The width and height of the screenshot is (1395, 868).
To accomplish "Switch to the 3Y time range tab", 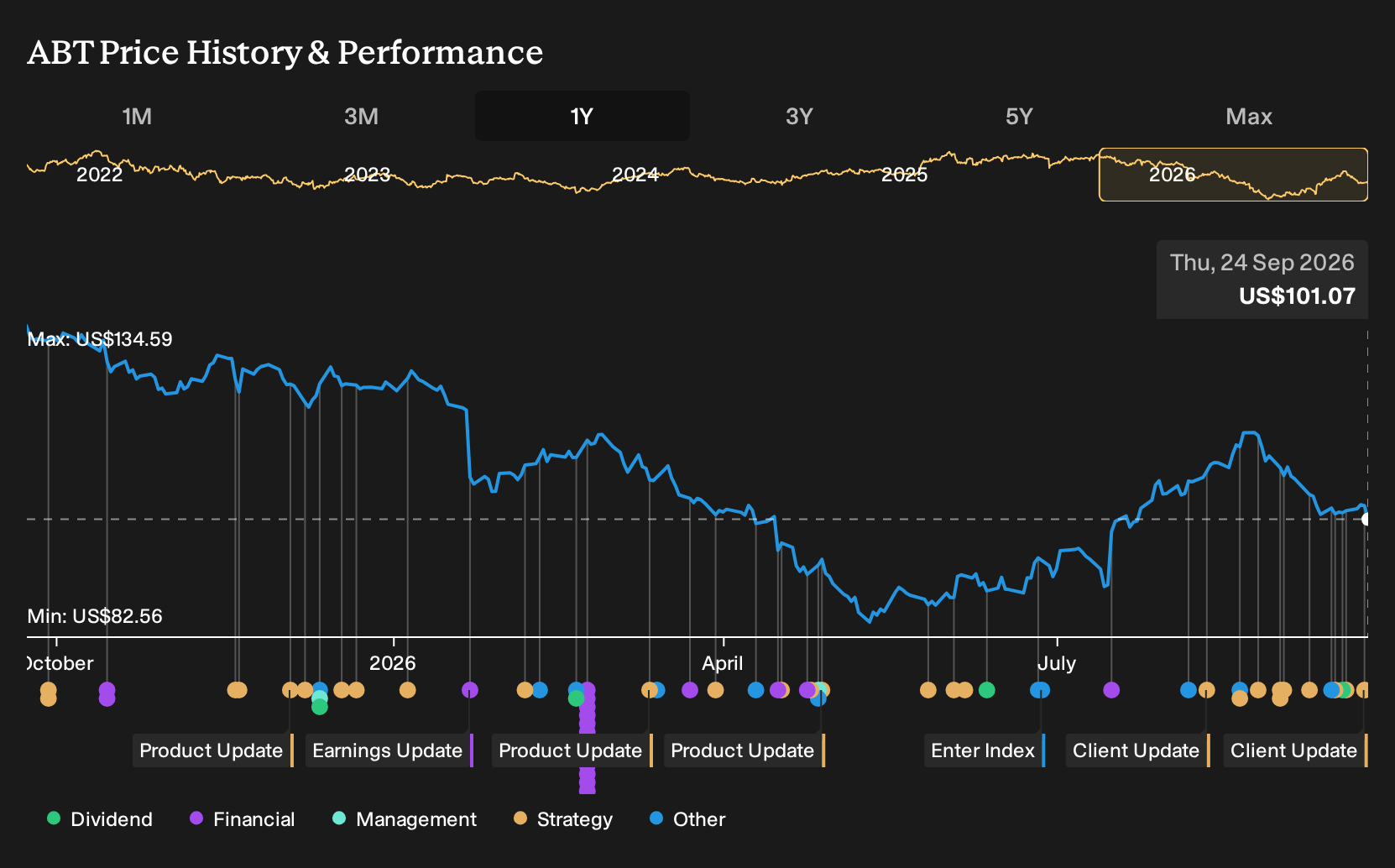I will coord(799,116).
